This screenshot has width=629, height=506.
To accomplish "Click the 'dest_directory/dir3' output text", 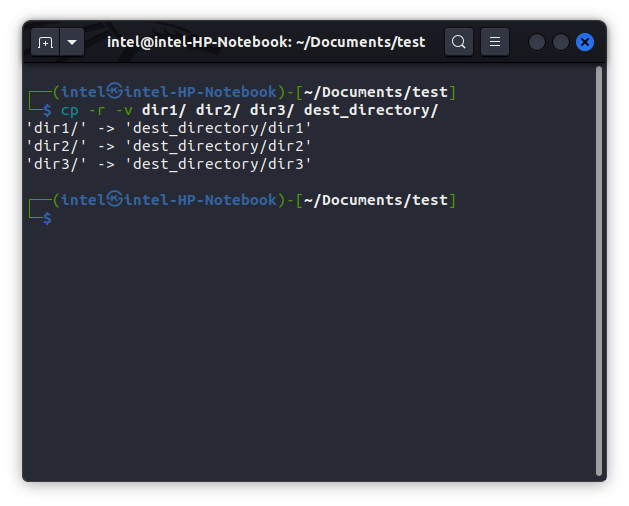I will tap(219, 164).
